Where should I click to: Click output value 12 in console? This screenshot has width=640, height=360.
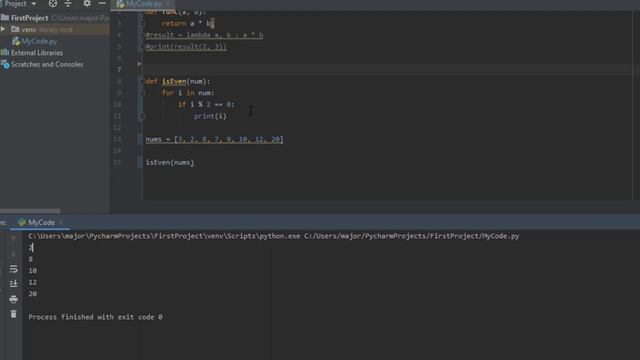[x=33, y=282]
